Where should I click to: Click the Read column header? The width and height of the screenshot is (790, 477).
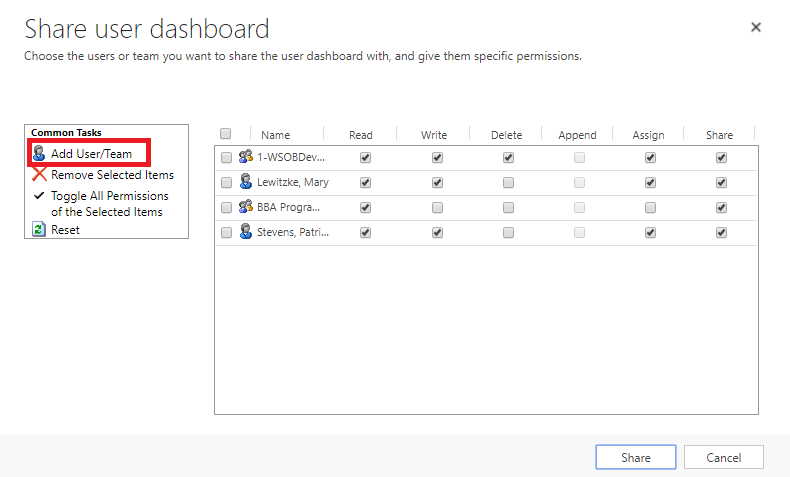click(x=361, y=135)
